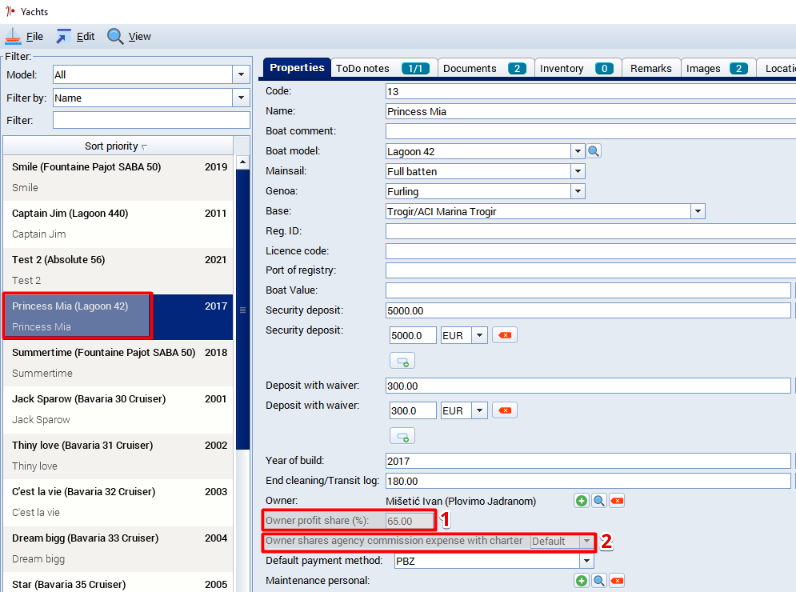Click the Boat Value field

588,290
